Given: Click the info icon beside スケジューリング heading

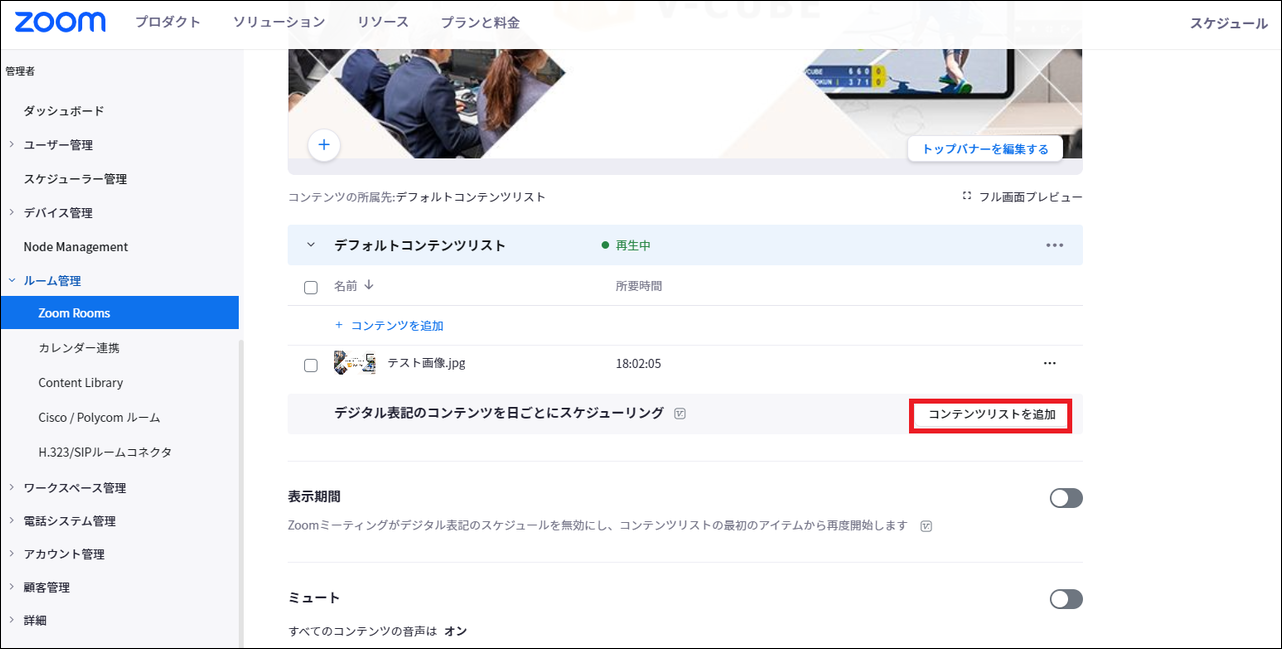Looking at the screenshot, I should click(680, 413).
